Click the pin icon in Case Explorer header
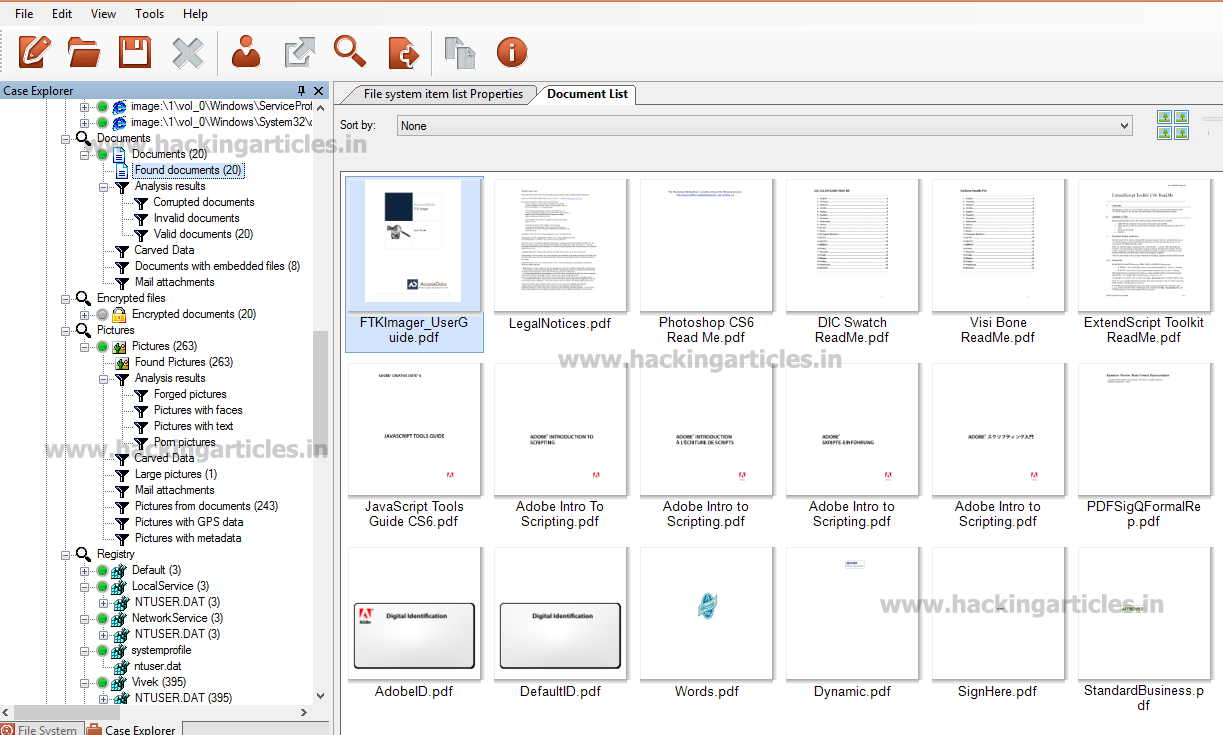This screenshot has height=735, width=1223. tap(302, 91)
